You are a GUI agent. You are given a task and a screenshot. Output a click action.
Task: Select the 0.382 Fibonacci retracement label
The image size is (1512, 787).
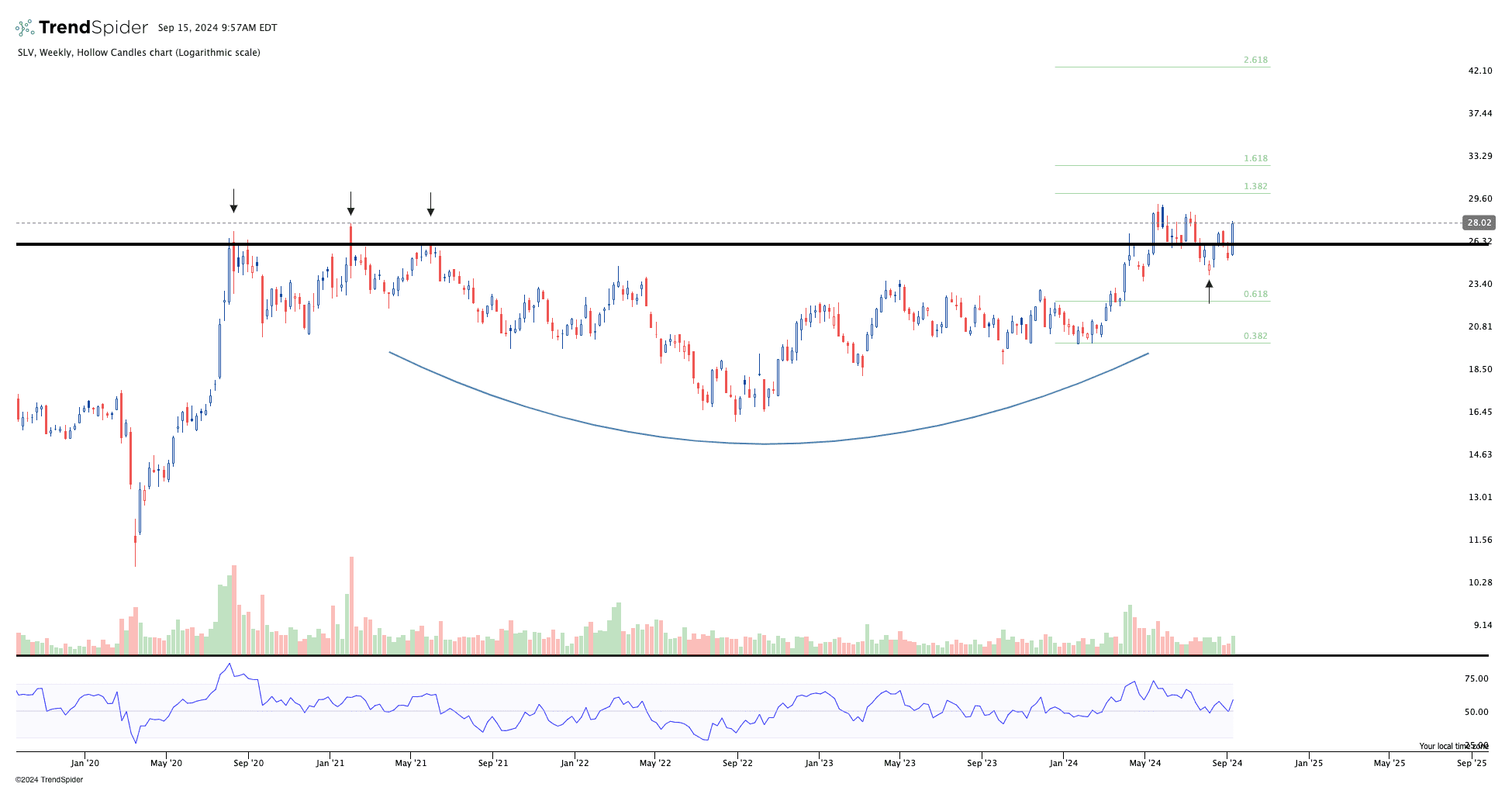click(x=1255, y=336)
